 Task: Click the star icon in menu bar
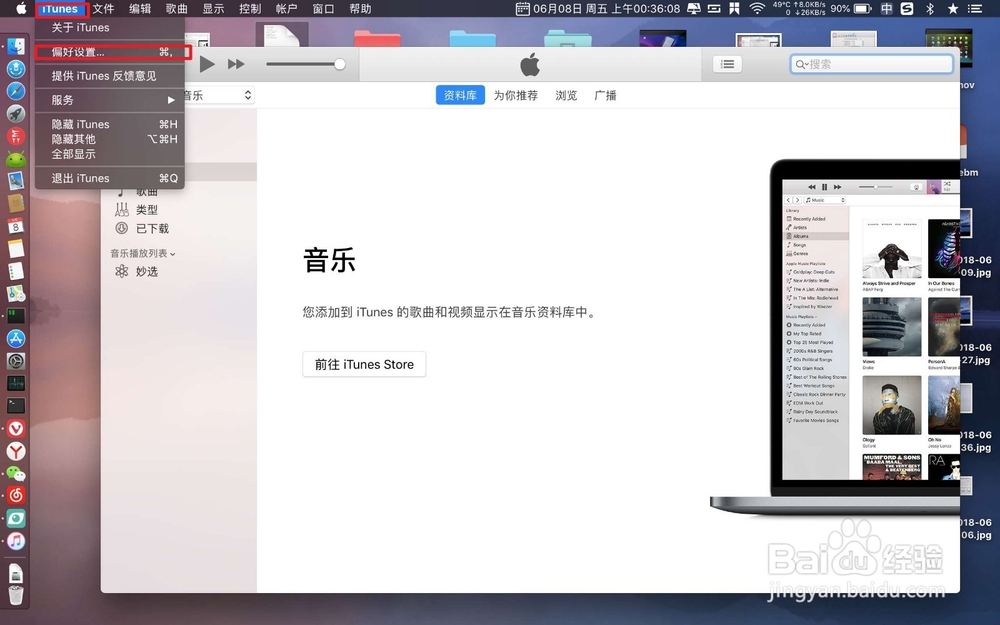click(x=953, y=8)
